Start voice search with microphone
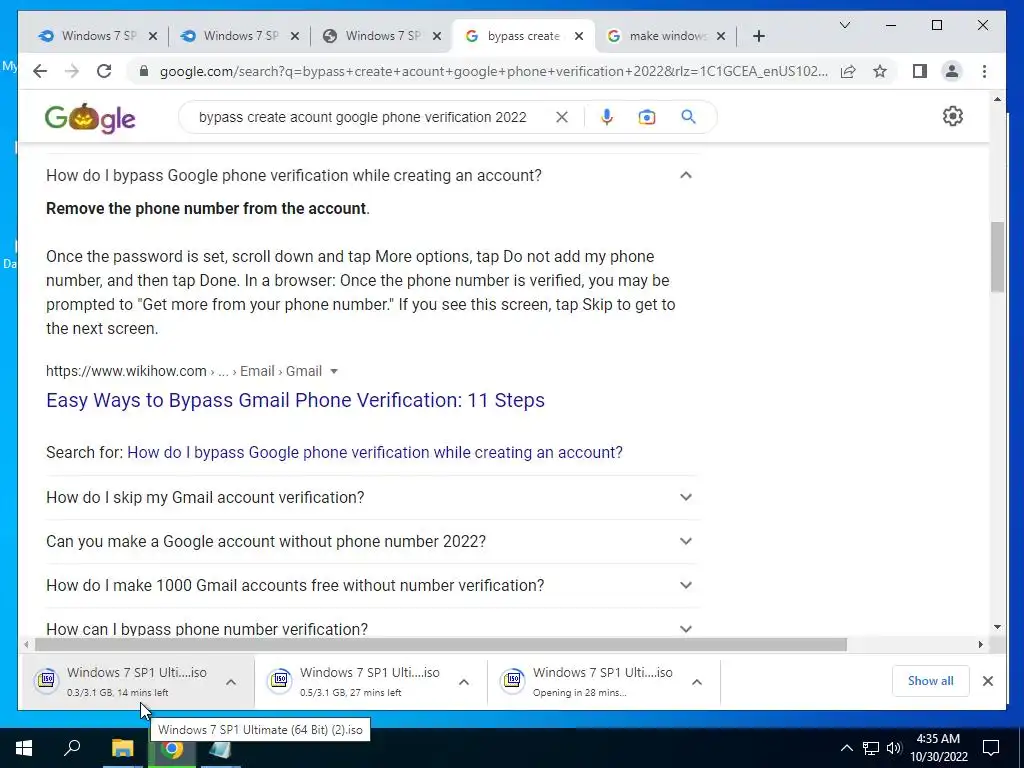The width and height of the screenshot is (1024, 768). pyautogui.click(x=607, y=117)
